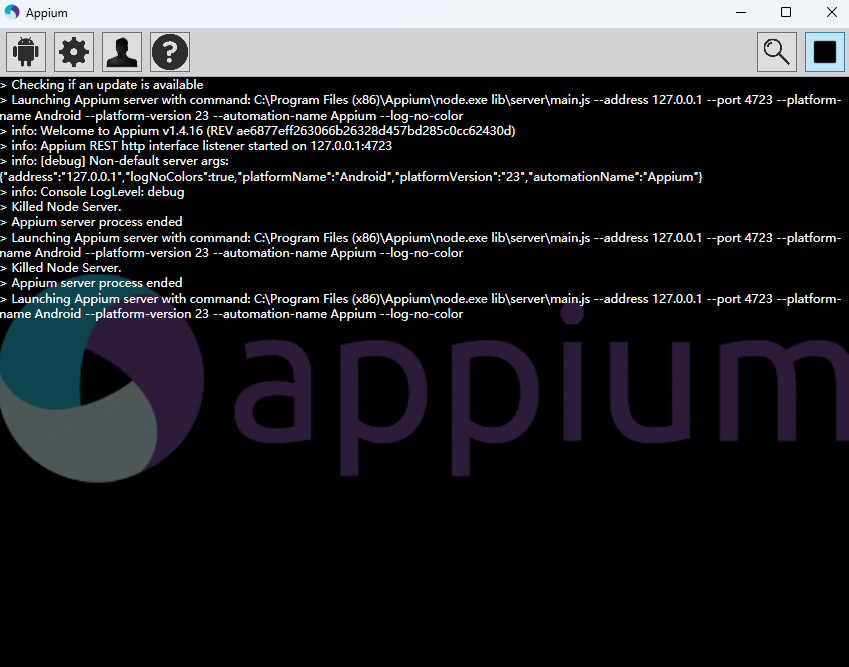Click the 'Appium' title text in the title bar

(46, 12)
